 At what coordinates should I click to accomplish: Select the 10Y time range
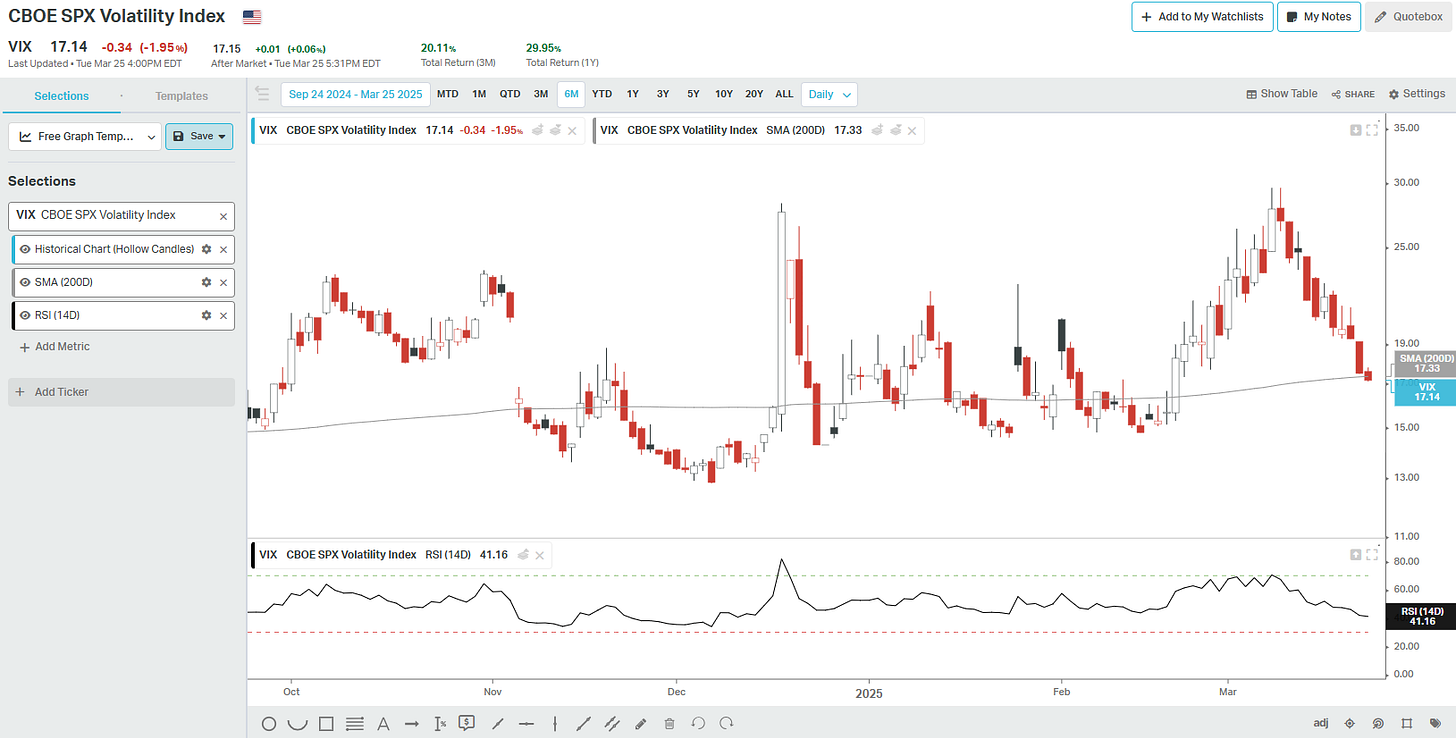tap(724, 94)
